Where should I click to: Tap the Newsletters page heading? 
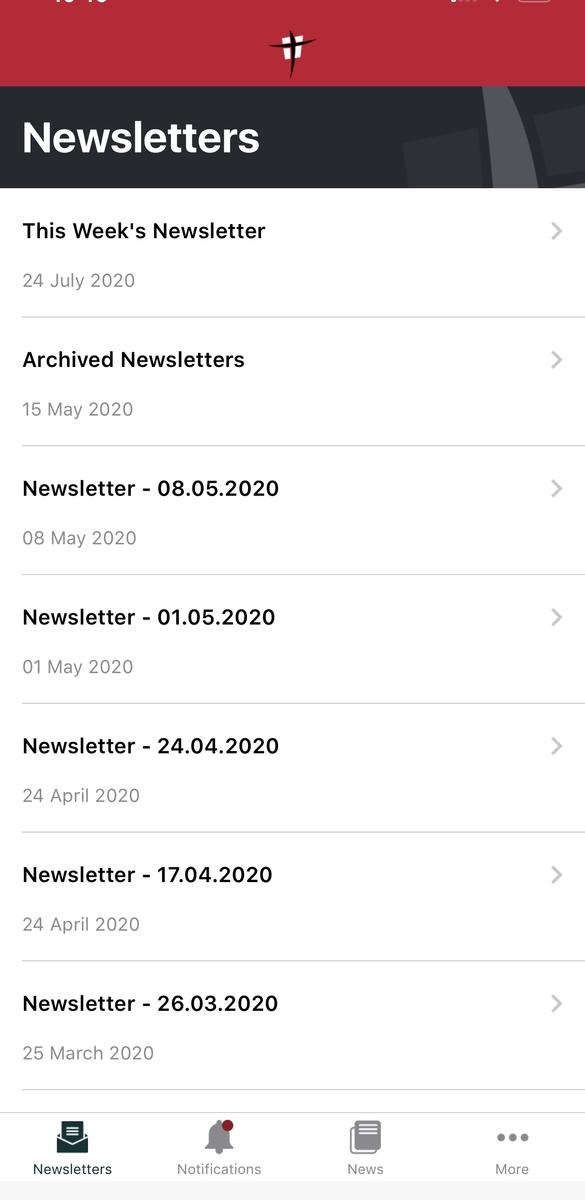[141, 138]
